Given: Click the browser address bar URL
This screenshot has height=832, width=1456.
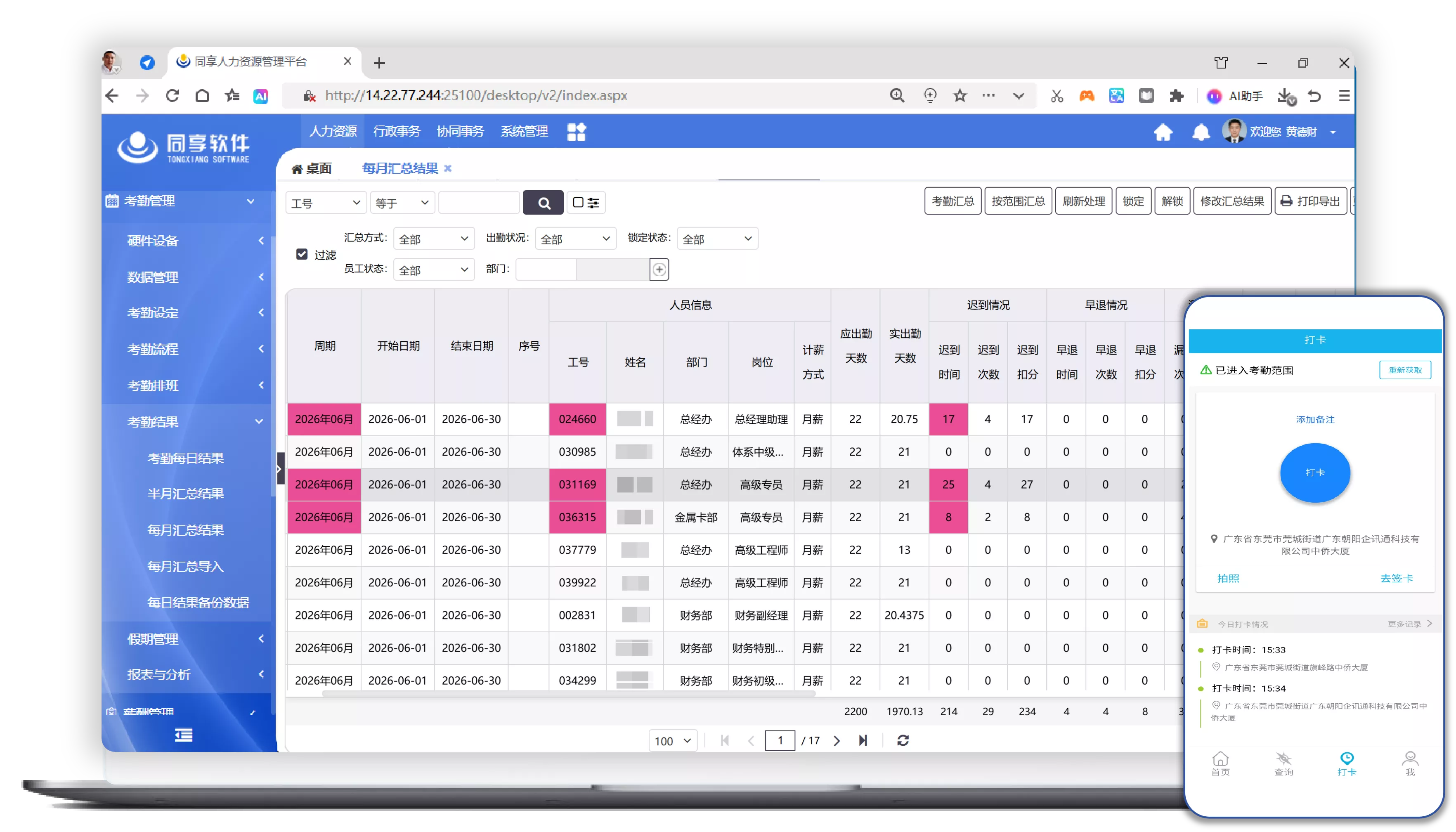Looking at the screenshot, I should (x=475, y=95).
